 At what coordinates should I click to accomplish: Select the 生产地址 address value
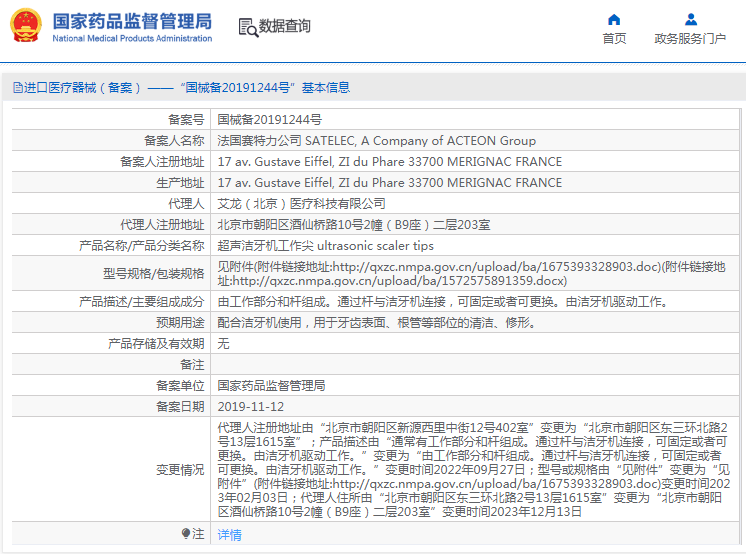[390, 183]
